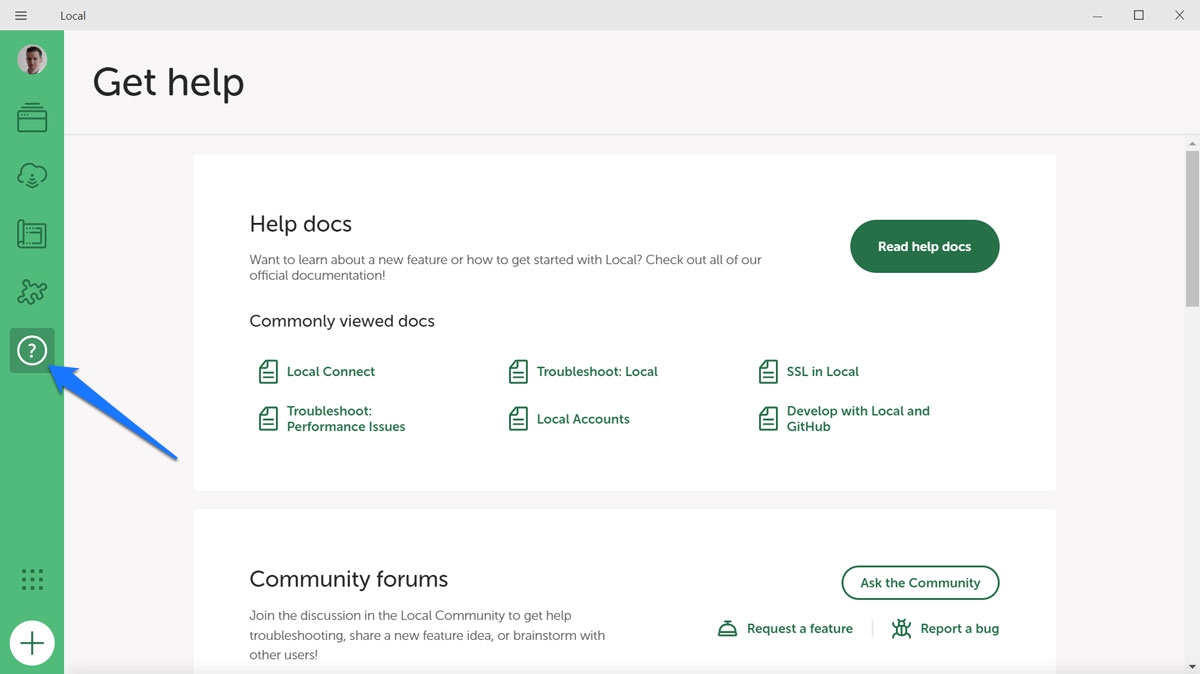This screenshot has height=674, width=1200.
Task: Open the Local Accounts doc link
Action: (582, 419)
